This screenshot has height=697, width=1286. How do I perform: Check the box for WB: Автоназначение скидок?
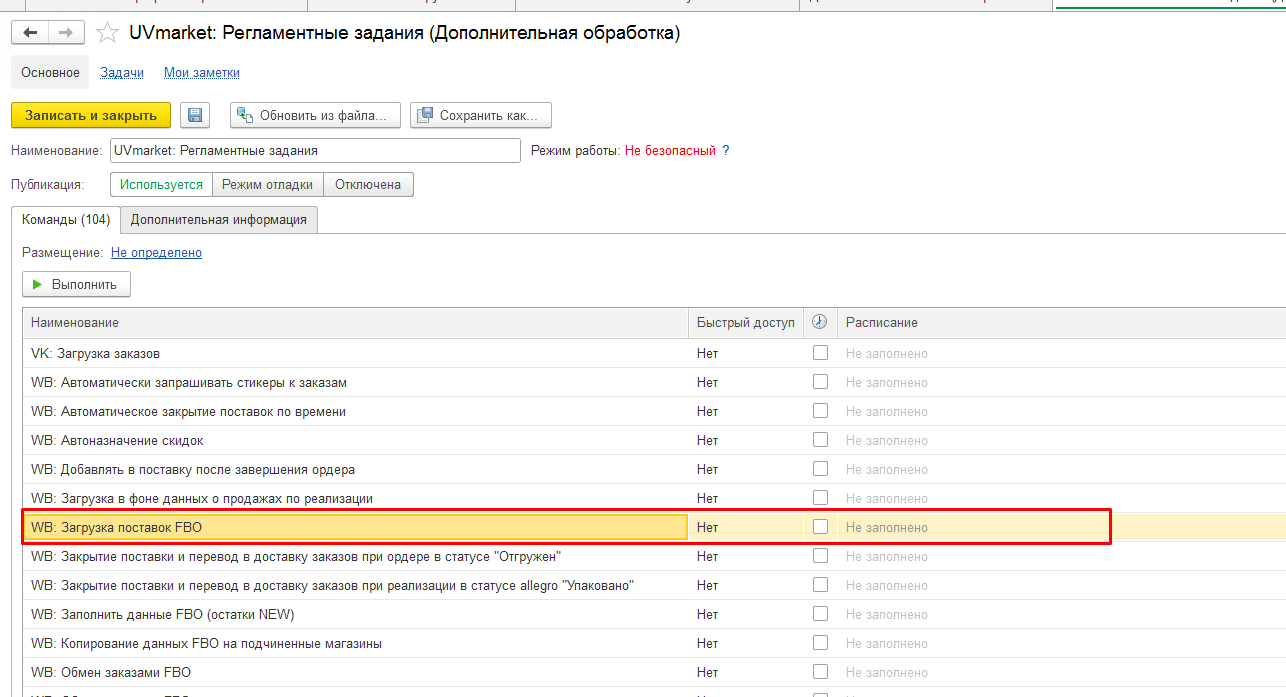820,440
